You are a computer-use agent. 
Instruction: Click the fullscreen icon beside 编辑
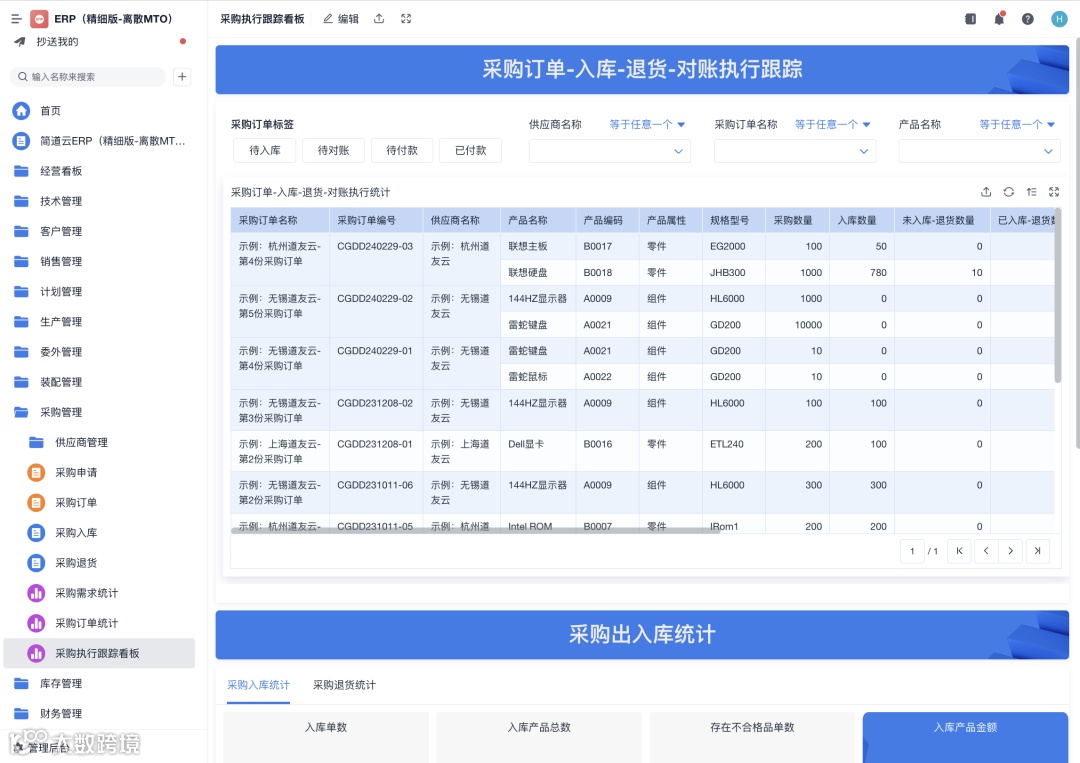tap(406, 19)
